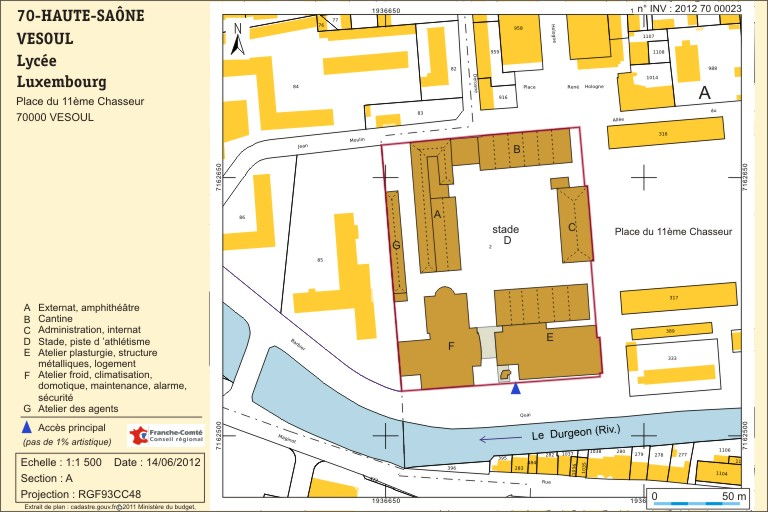Click the Place du 11ème Chasseur map label
The image size is (768, 512).
coord(673,231)
